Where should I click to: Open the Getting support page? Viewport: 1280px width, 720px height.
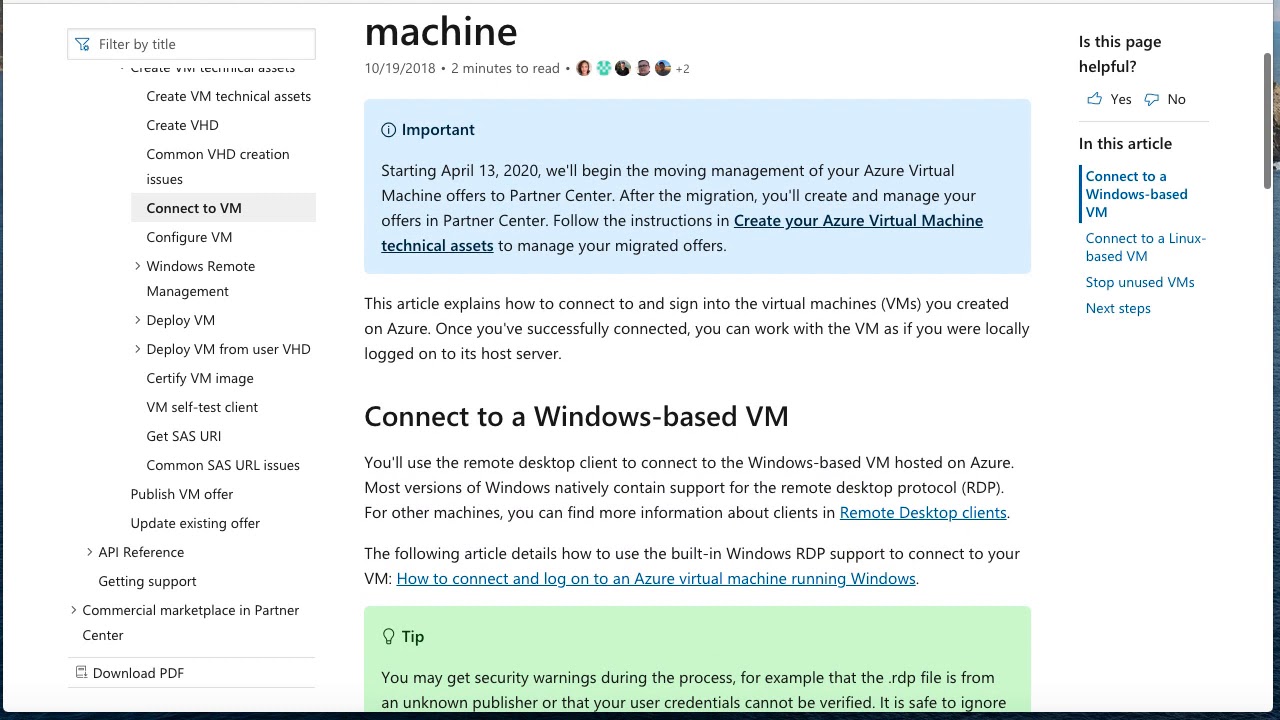click(147, 581)
